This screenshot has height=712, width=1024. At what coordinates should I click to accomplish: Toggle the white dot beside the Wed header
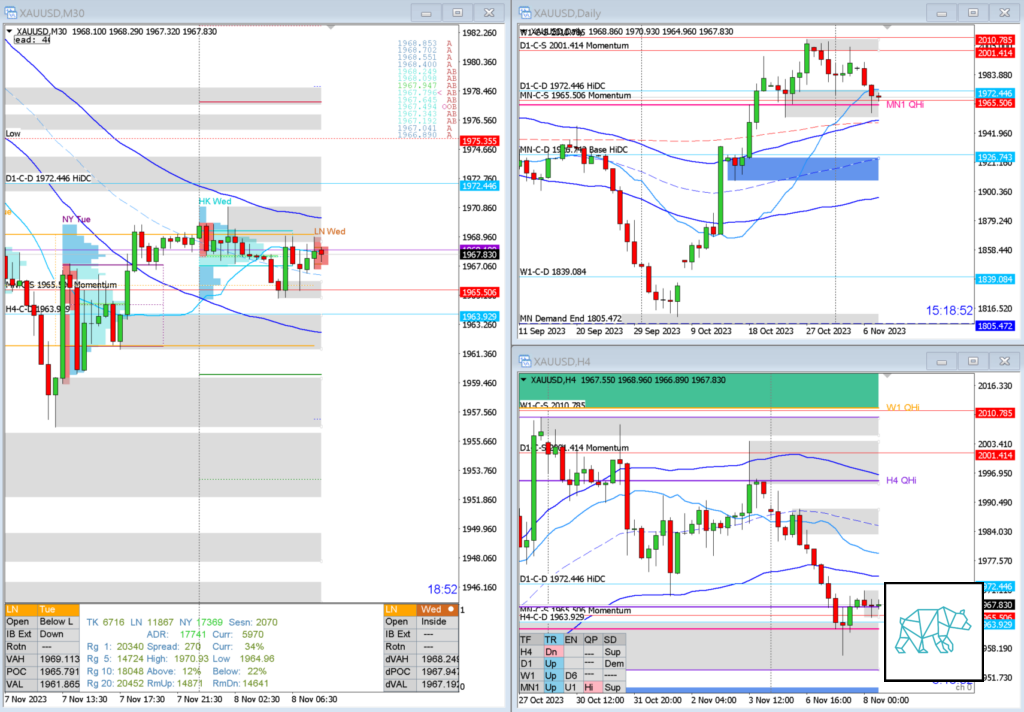(451, 608)
